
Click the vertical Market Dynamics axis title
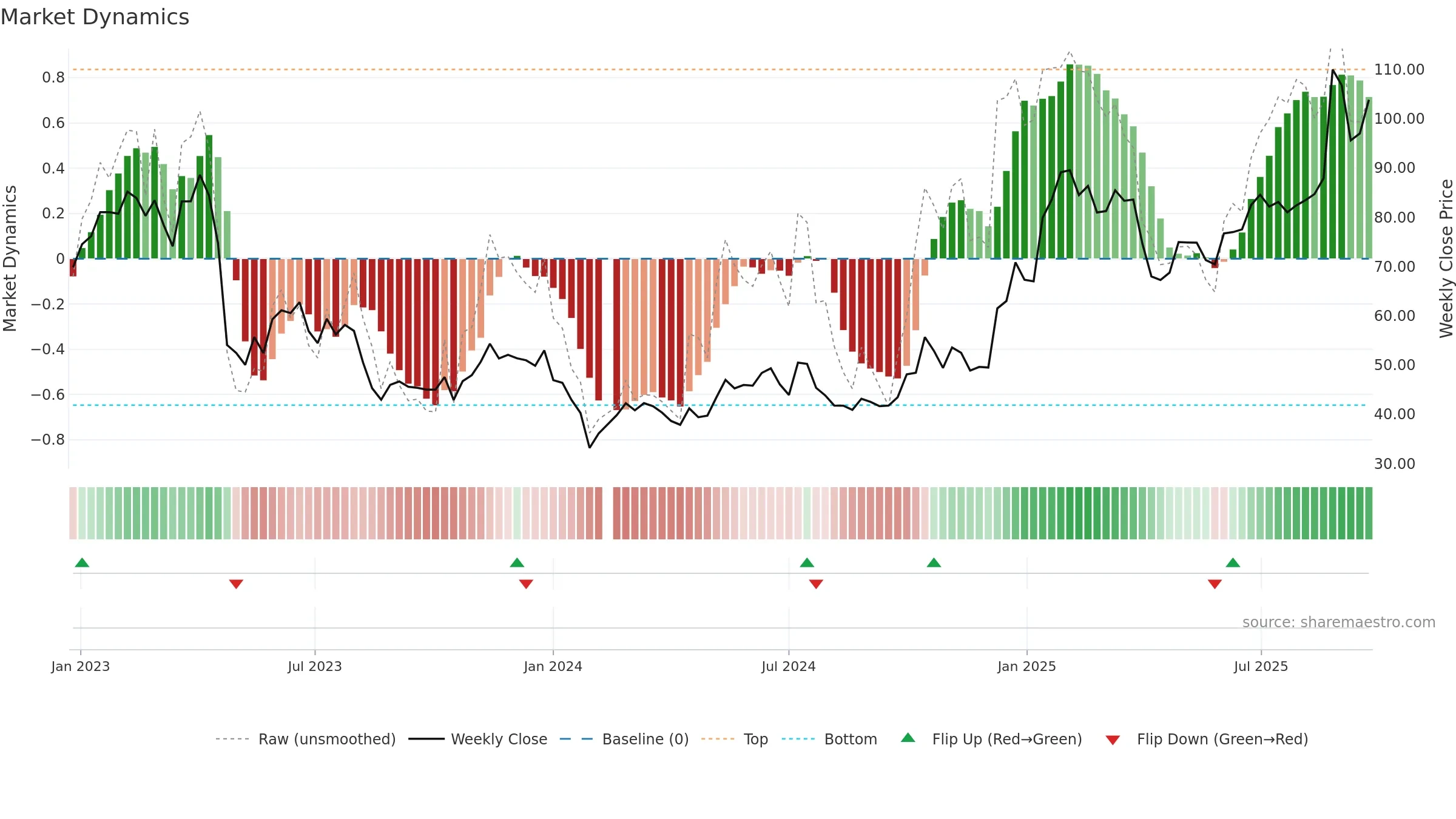click(10, 258)
